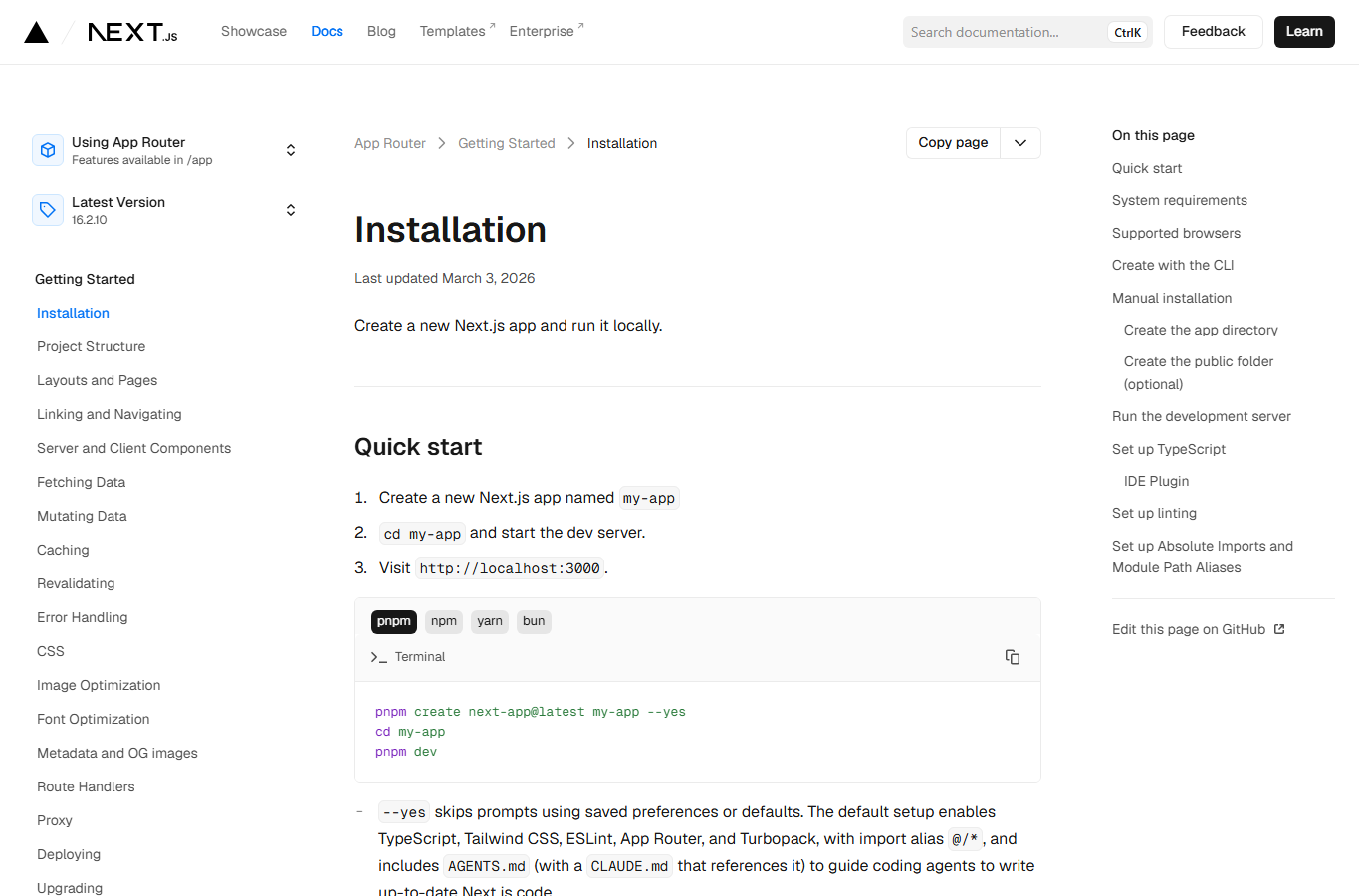Select the pnpm tab
This screenshot has height=896, width=1359.
pyautogui.click(x=394, y=622)
